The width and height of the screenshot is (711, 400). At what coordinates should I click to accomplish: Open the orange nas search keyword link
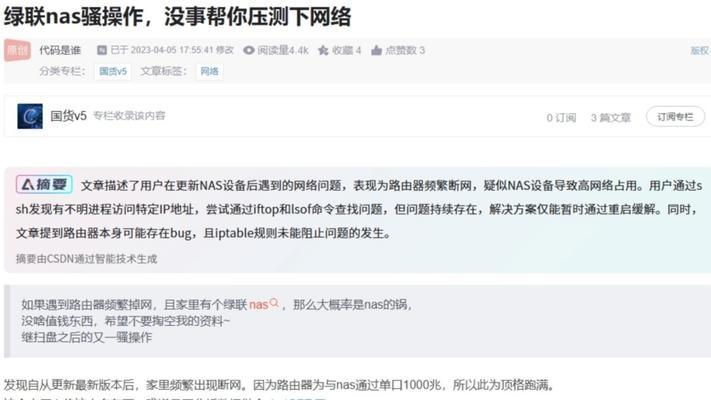pos(258,304)
